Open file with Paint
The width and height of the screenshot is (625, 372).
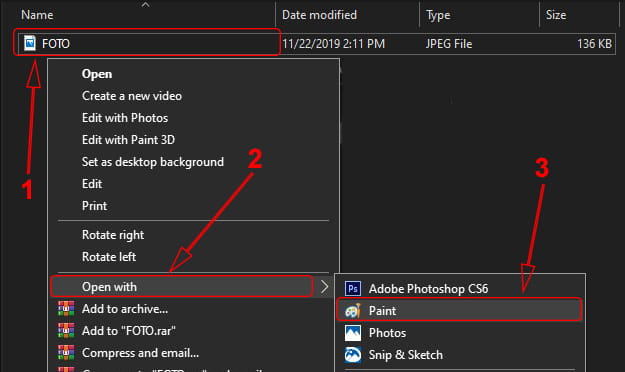coord(382,311)
